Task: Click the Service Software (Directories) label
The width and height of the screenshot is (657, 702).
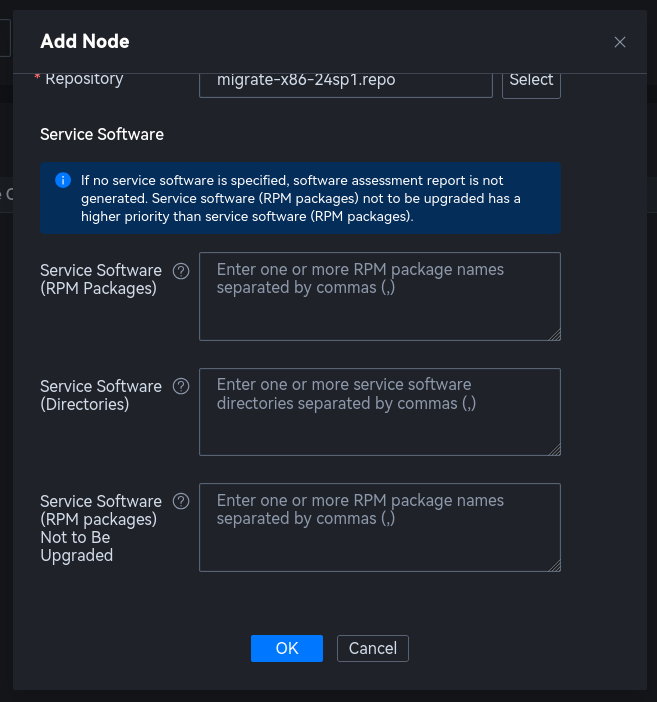Action: [x=100, y=395]
